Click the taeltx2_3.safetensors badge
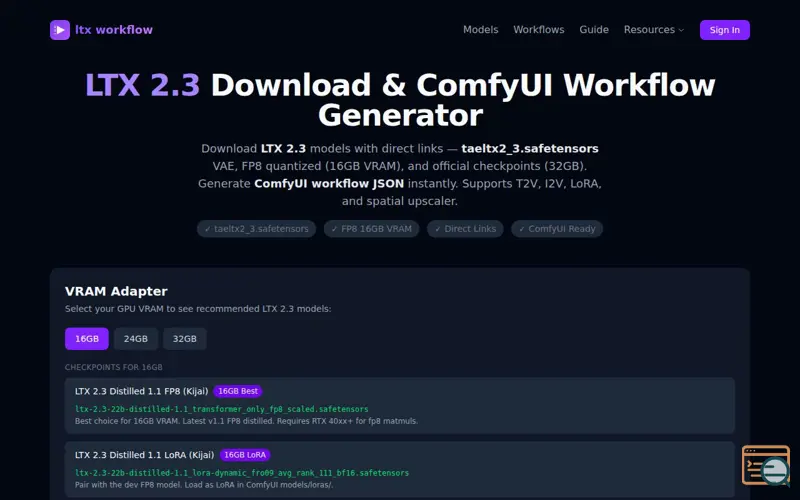Screen dimensions: 800x500 pyautogui.click(x=257, y=229)
